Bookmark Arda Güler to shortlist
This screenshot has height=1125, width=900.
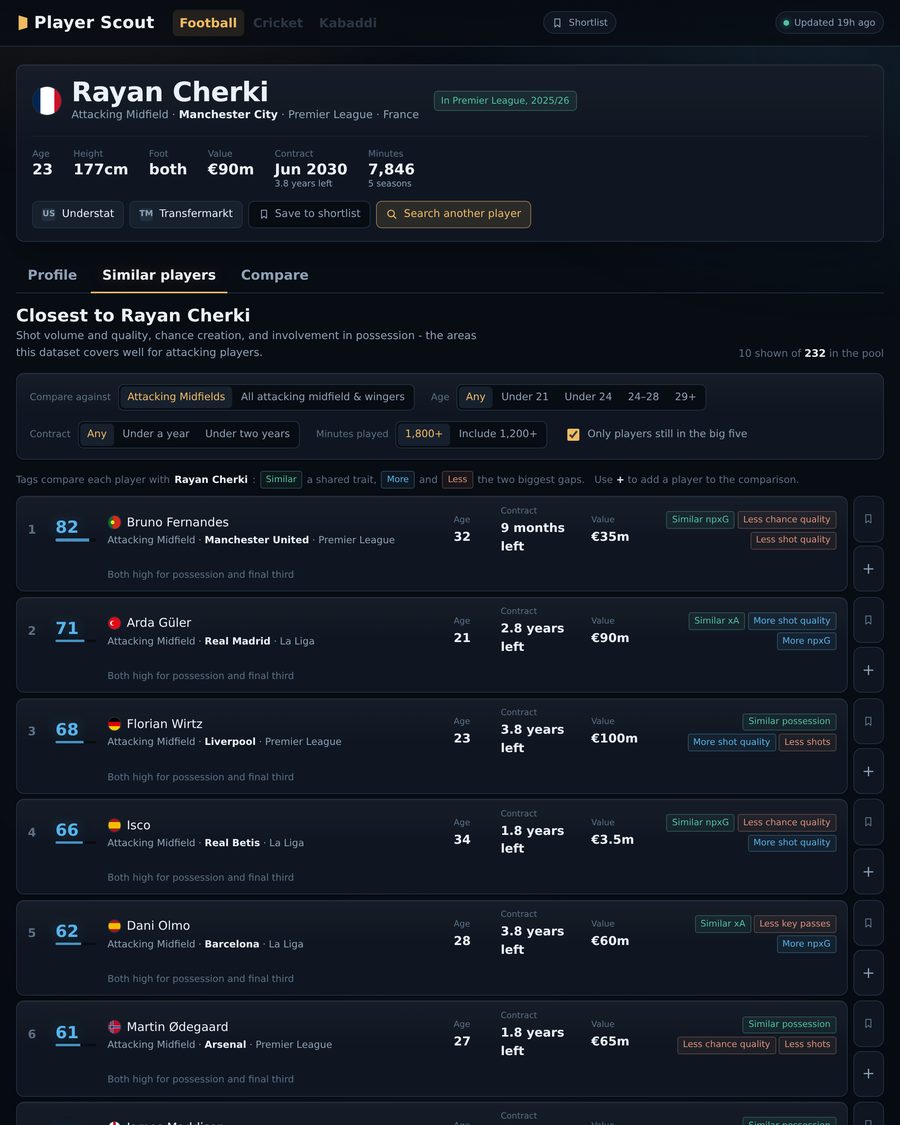(868, 620)
